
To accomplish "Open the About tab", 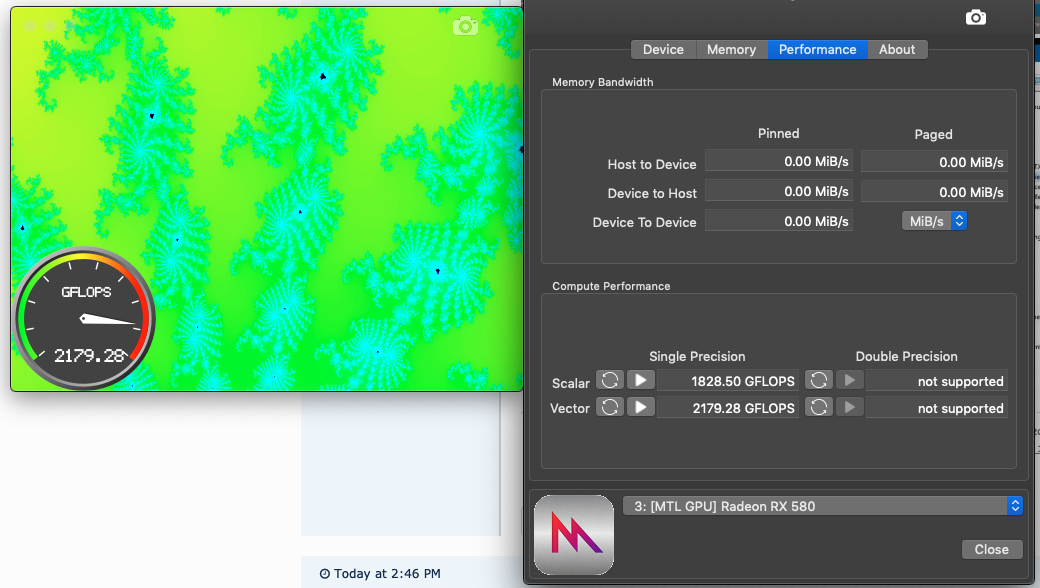I will click(897, 50).
